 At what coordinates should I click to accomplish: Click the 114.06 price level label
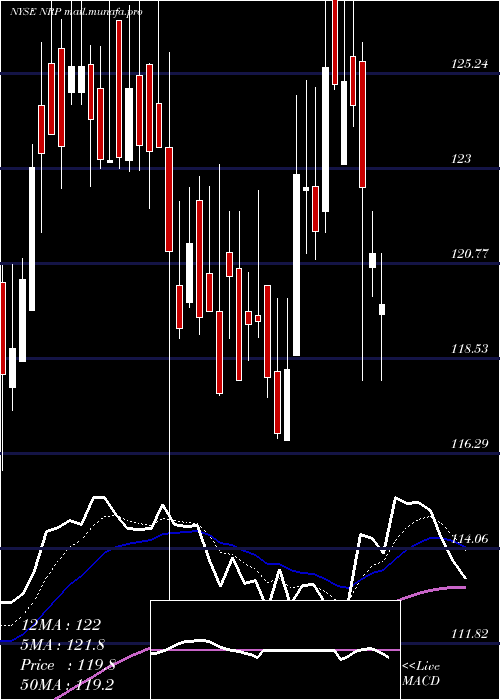click(469, 539)
